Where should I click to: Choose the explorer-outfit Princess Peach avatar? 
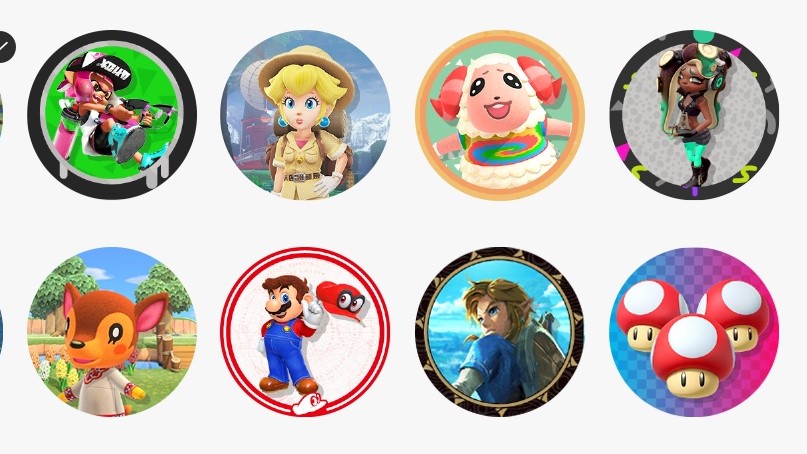click(x=305, y=115)
